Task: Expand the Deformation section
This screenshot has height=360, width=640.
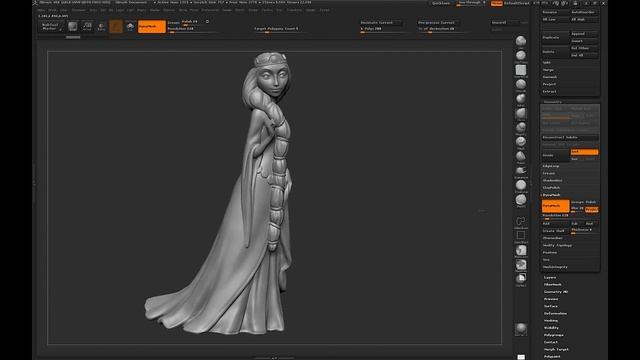Action: coord(555,313)
